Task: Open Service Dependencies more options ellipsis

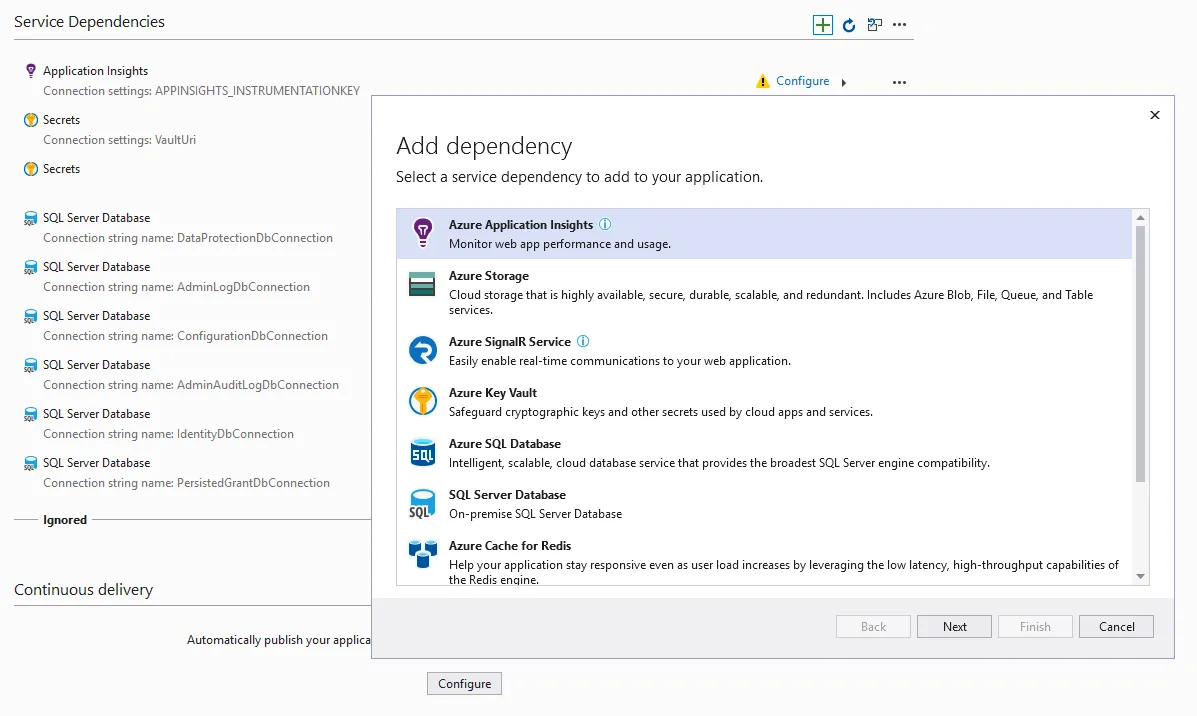Action: pos(899,25)
